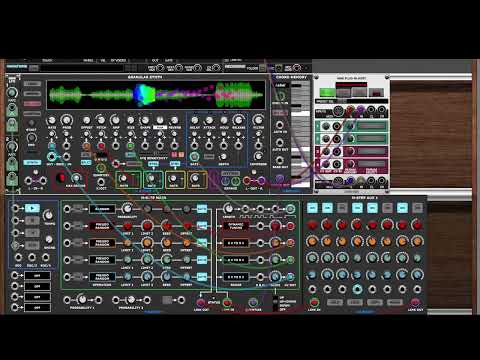Click the SEQ/2 output jack

32,257
